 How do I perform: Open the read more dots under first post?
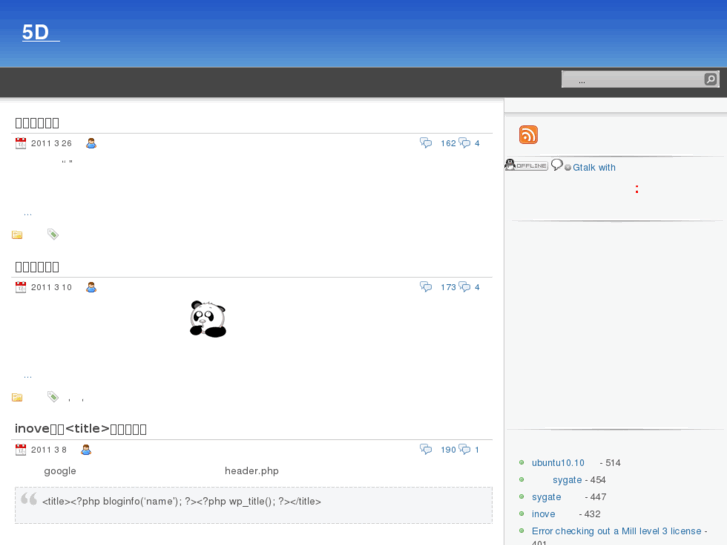click(28, 214)
